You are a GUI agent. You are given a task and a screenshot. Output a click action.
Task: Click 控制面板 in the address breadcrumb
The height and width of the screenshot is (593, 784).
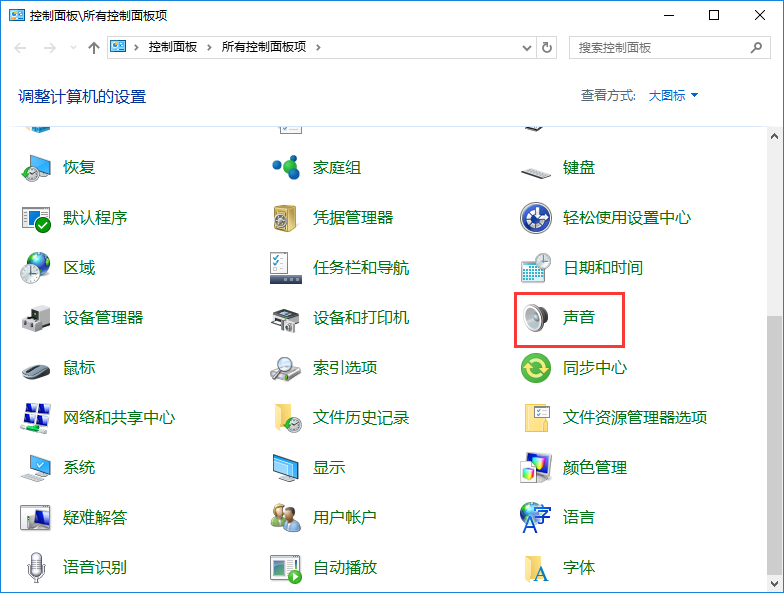(173, 47)
